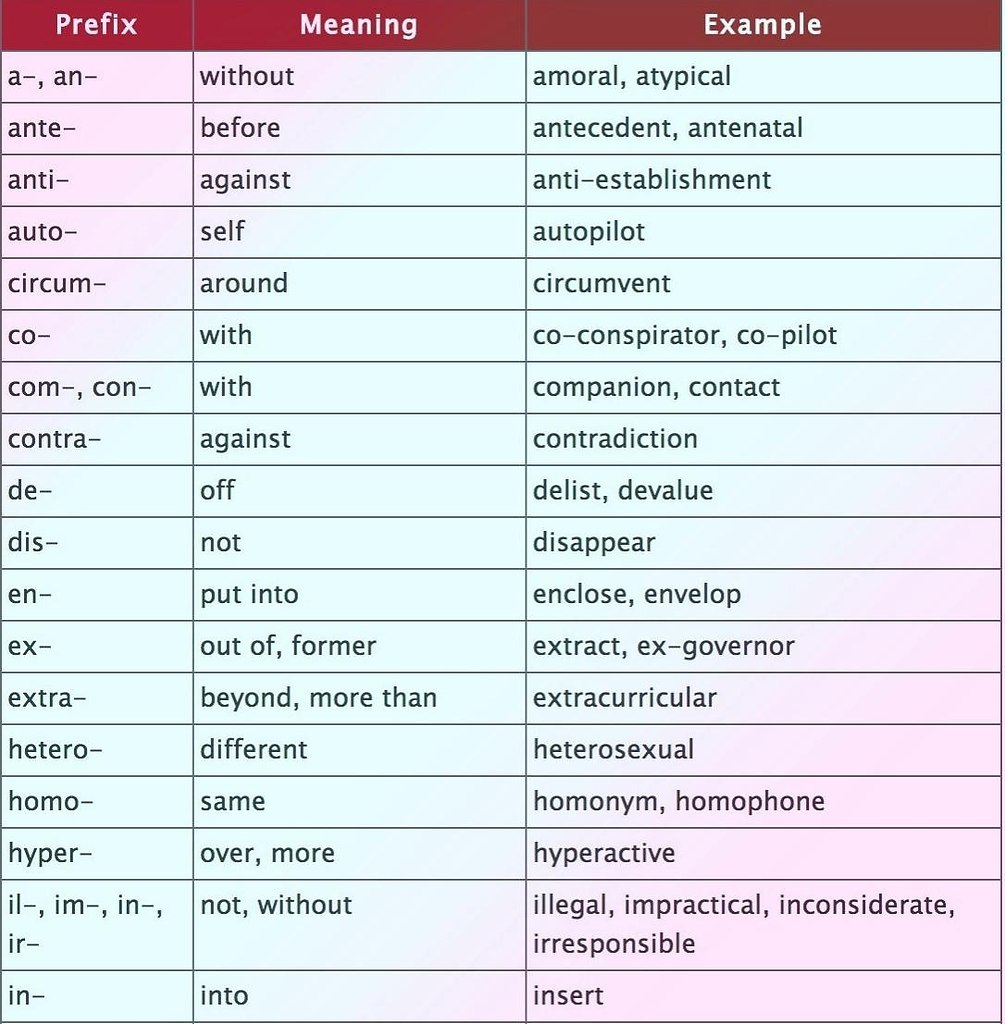Select the meaning cell 'before'
The height and width of the screenshot is (1024, 1005).
240,128
